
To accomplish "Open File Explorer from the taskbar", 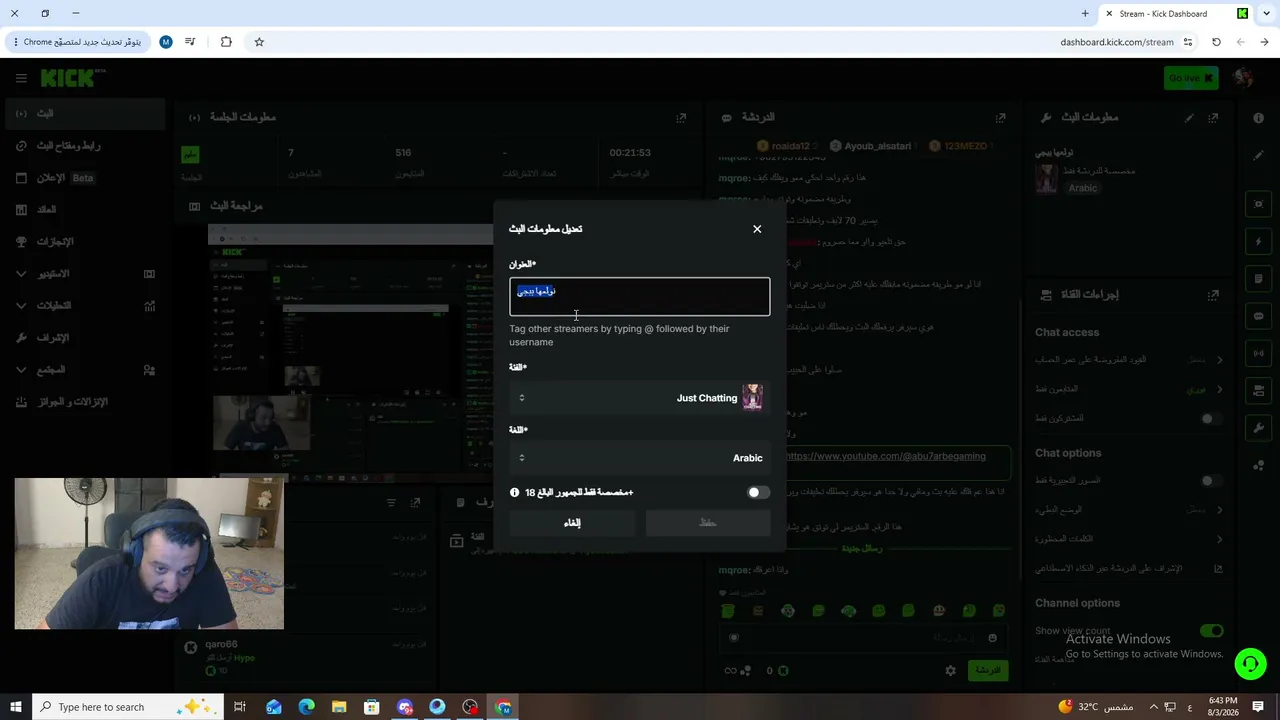I will click(x=339, y=707).
